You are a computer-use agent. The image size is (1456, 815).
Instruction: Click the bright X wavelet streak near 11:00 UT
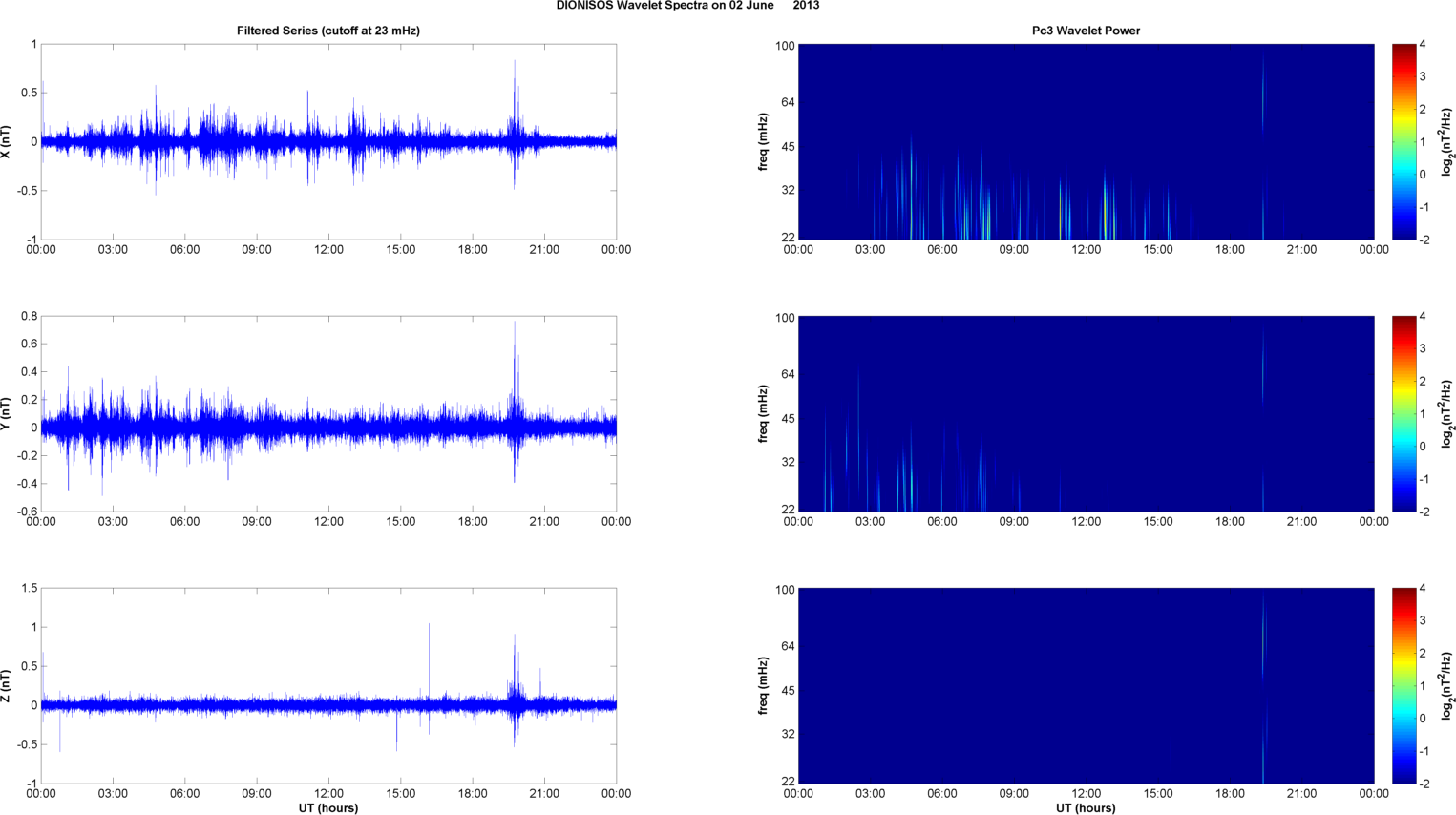click(x=1060, y=208)
